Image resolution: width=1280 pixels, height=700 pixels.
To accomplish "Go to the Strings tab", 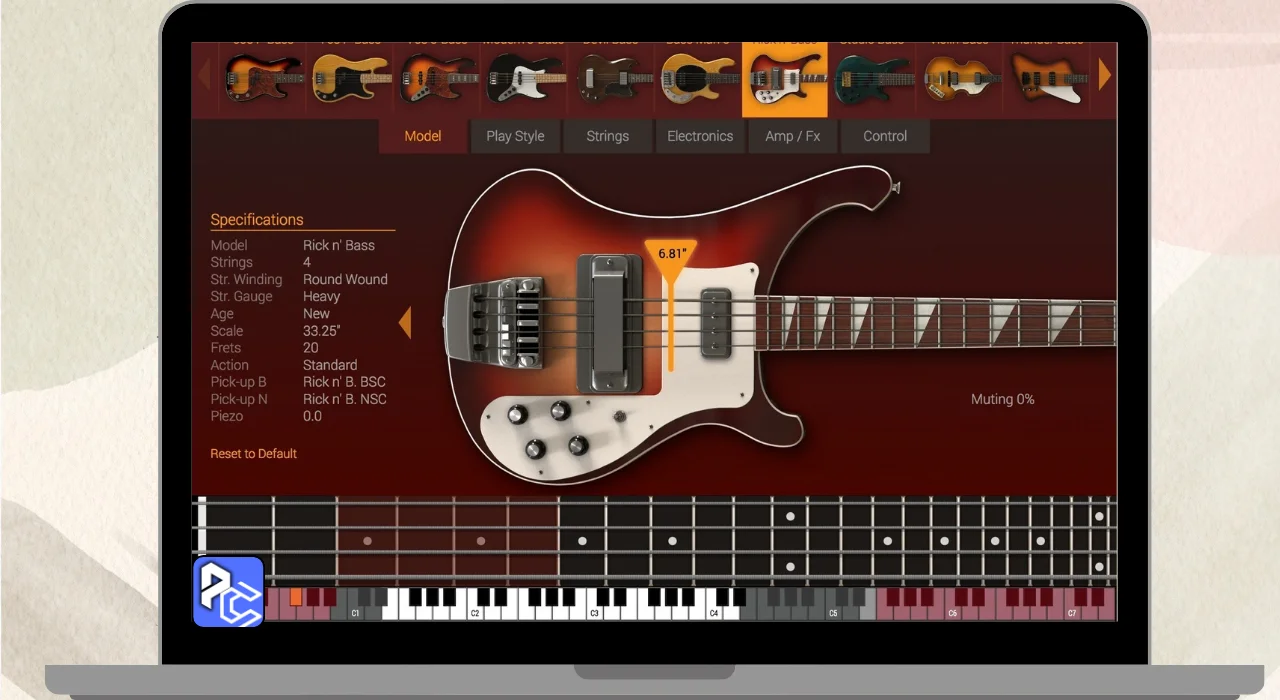I will (x=607, y=136).
